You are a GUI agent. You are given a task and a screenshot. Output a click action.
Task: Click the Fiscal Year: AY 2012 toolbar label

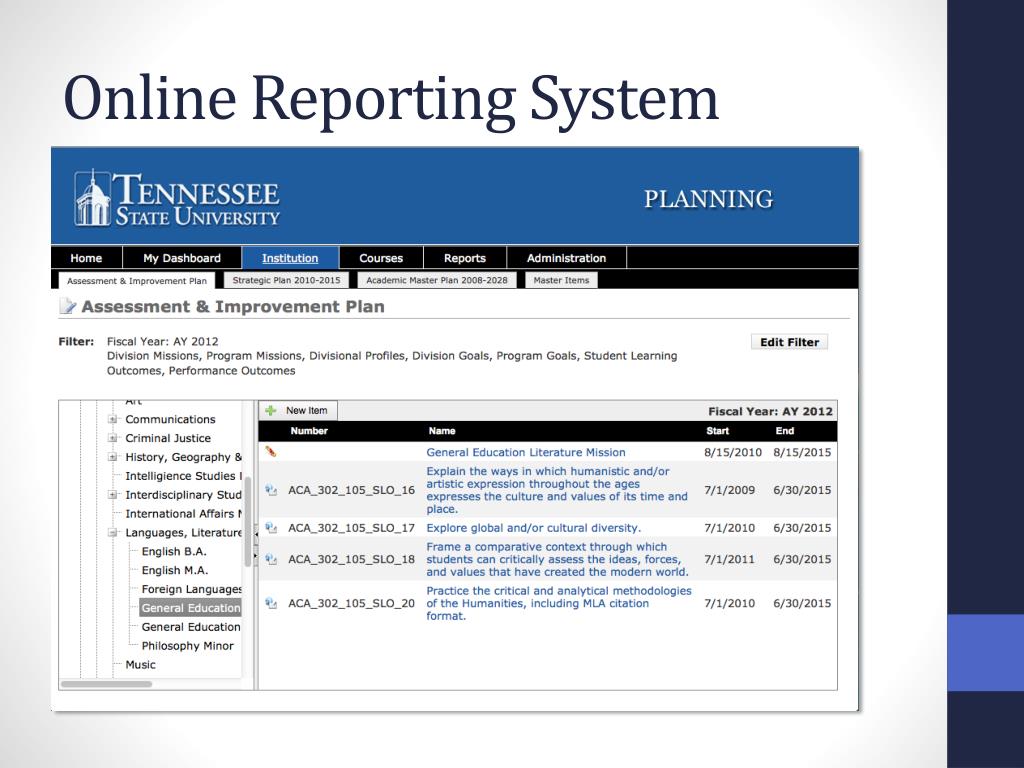[x=770, y=411]
